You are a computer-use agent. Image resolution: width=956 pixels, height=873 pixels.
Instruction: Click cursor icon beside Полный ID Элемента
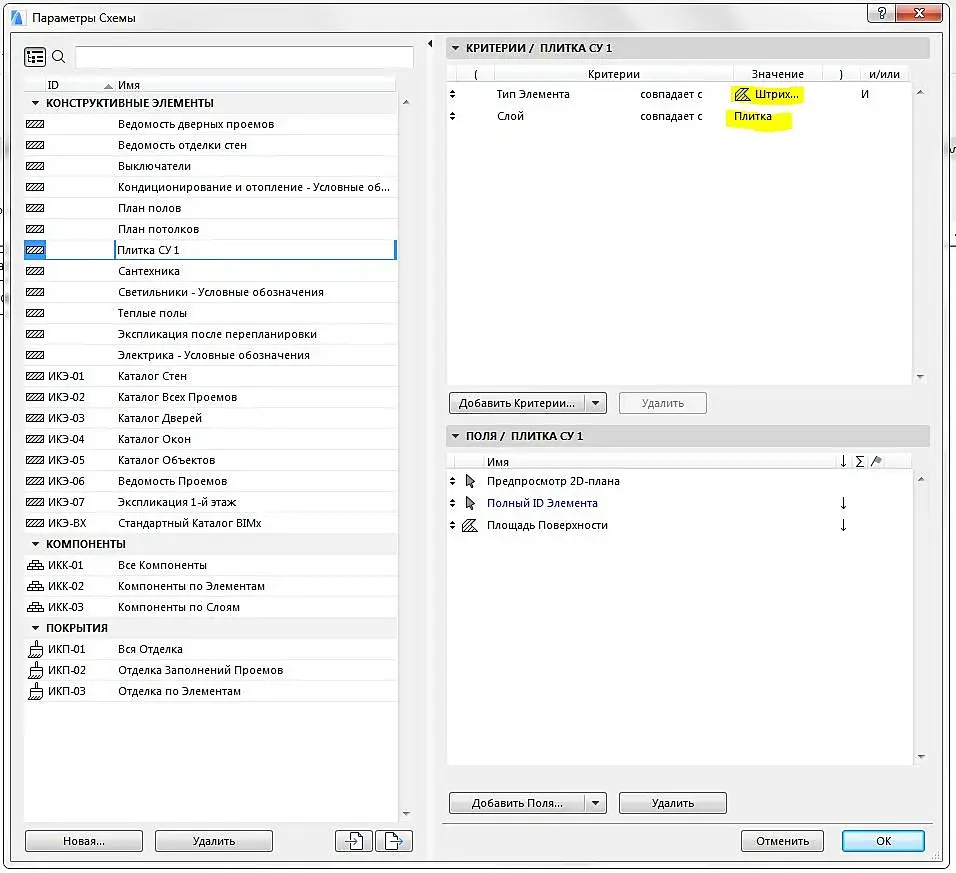[470, 504]
